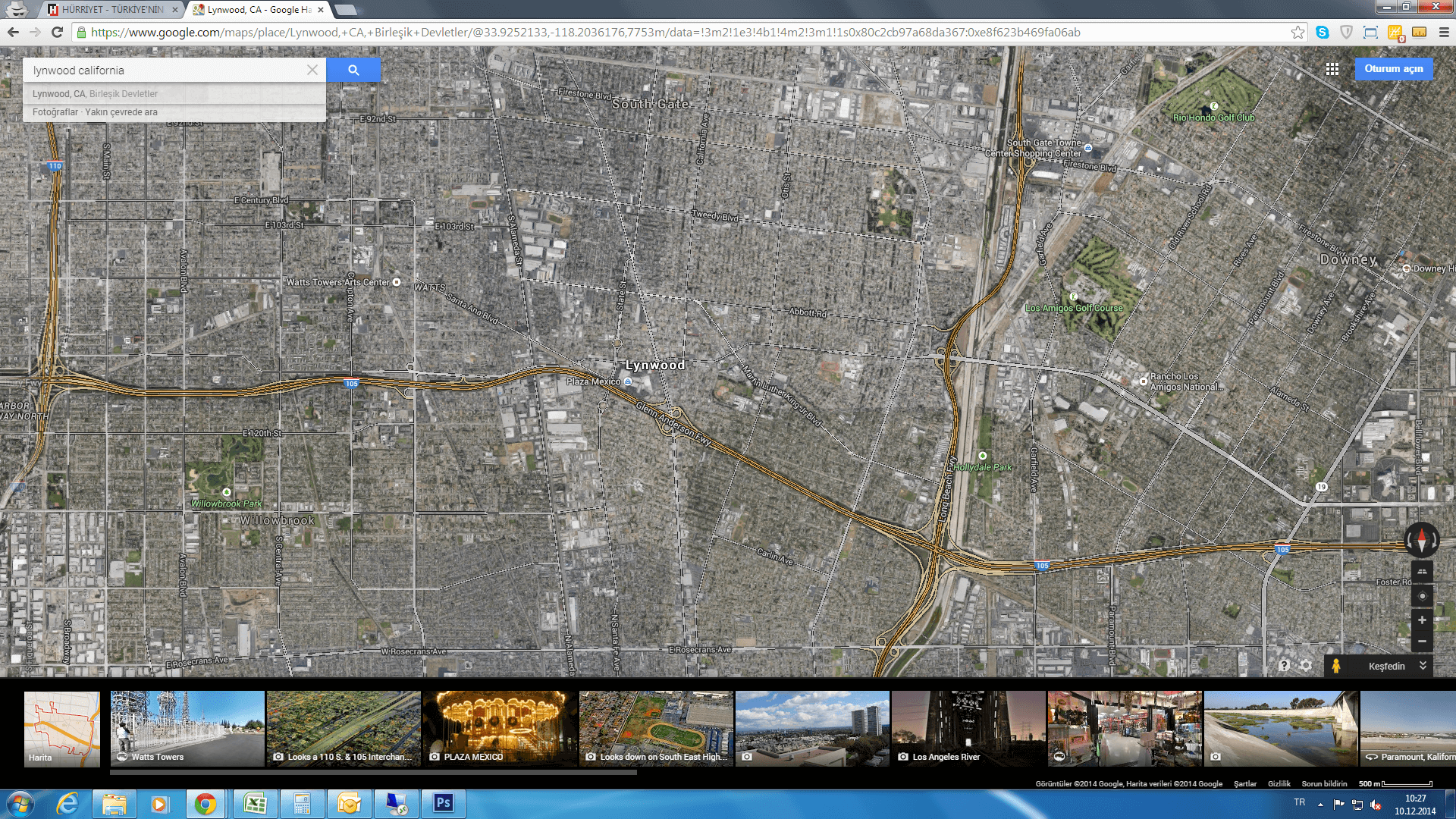
Task: Click the compass to reset north
Action: click(x=1421, y=540)
